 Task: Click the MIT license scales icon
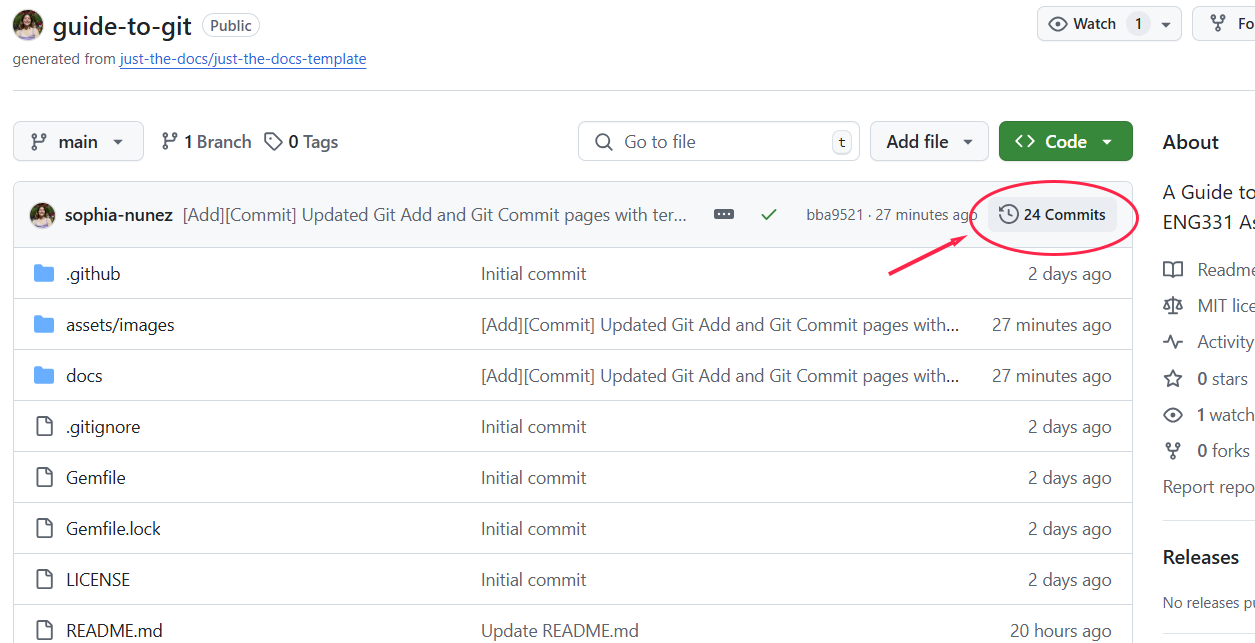coord(1172,305)
